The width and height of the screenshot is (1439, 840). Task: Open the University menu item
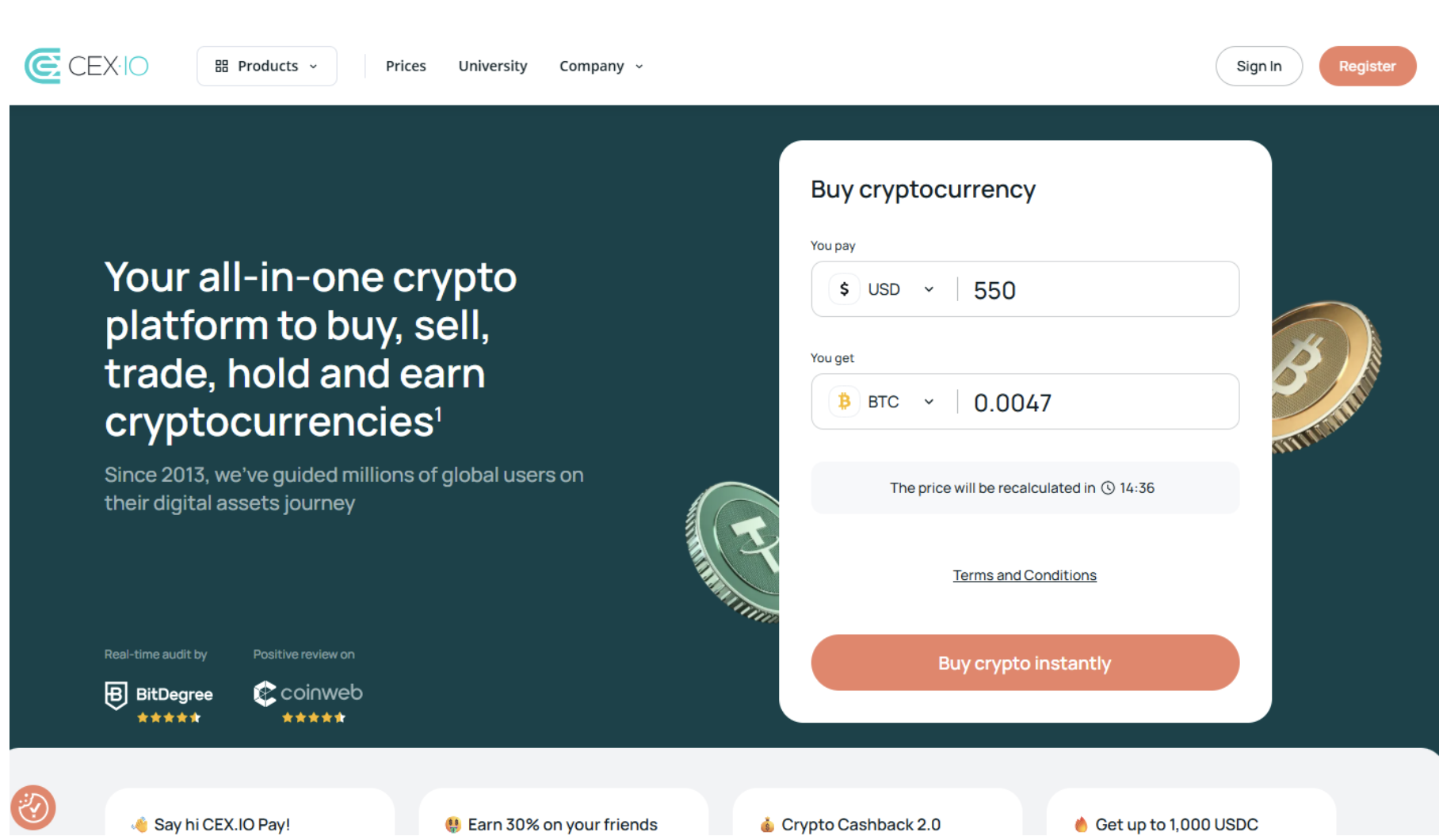click(x=492, y=66)
